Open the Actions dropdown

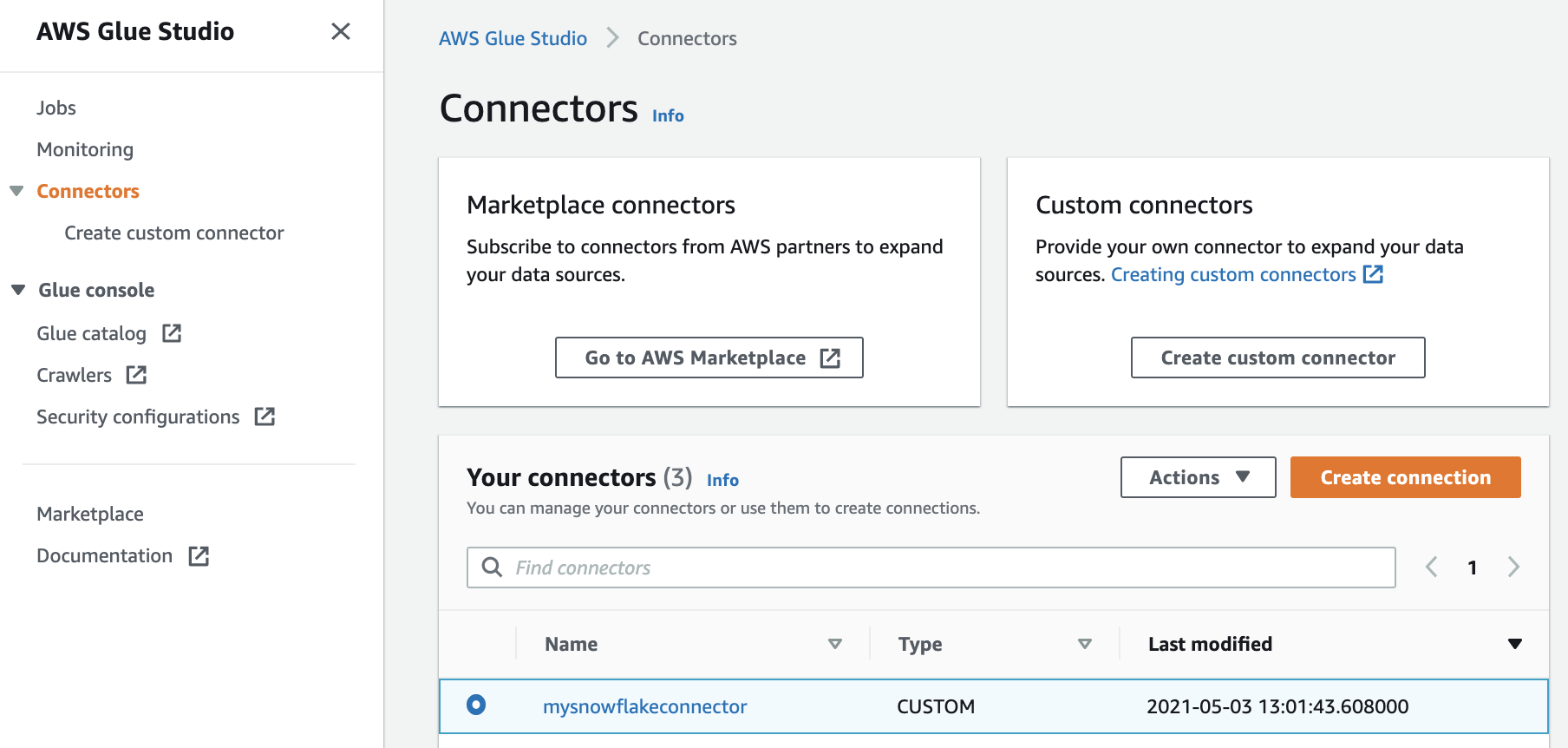click(1198, 477)
